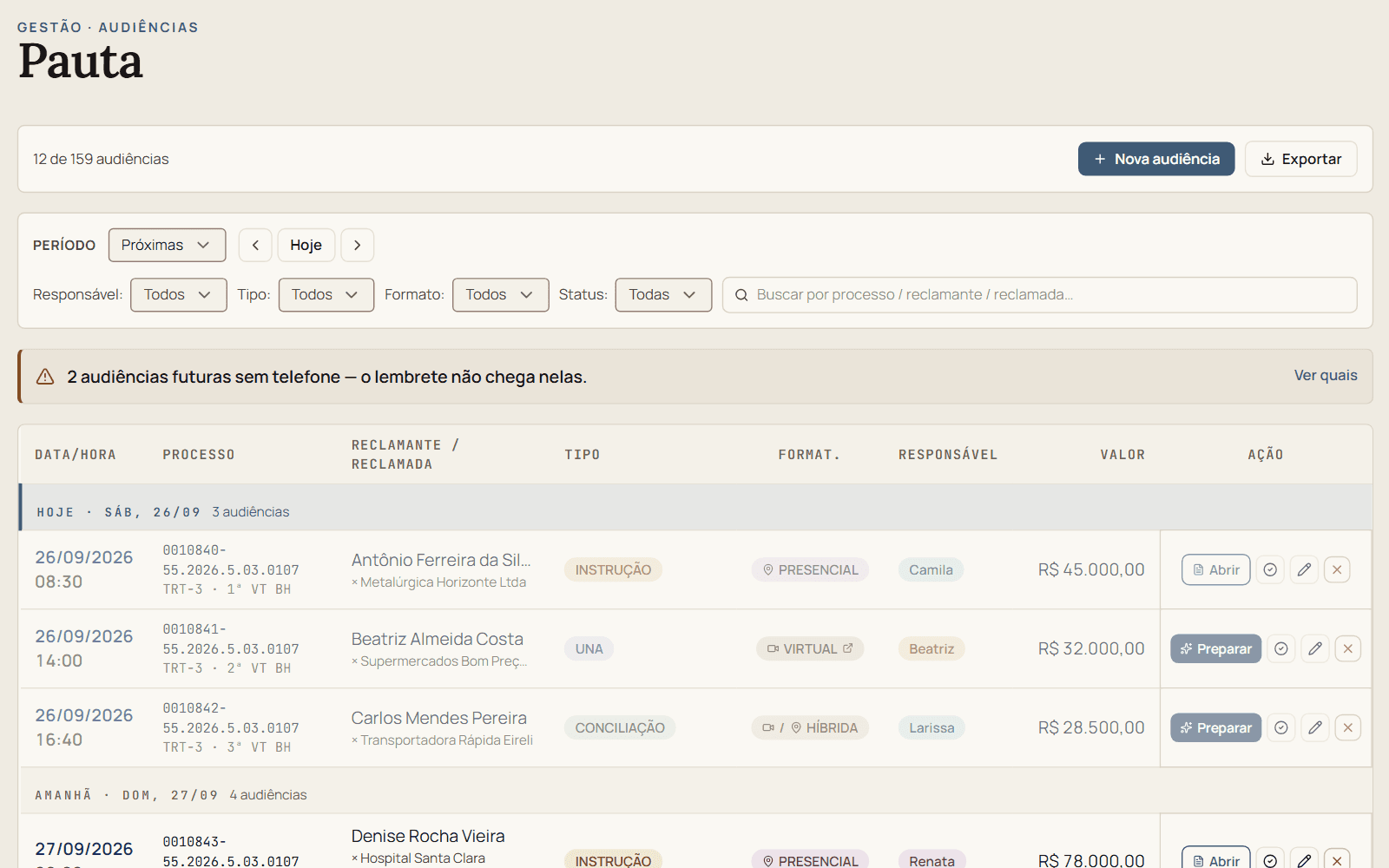
Task: Go to previous period with left chevron
Action: click(x=255, y=245)
